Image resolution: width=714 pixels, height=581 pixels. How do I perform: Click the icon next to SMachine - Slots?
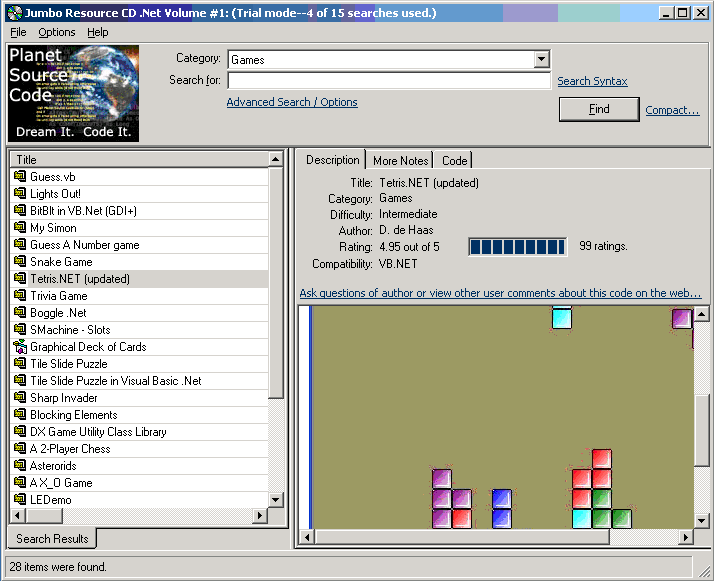pos(20,329)
